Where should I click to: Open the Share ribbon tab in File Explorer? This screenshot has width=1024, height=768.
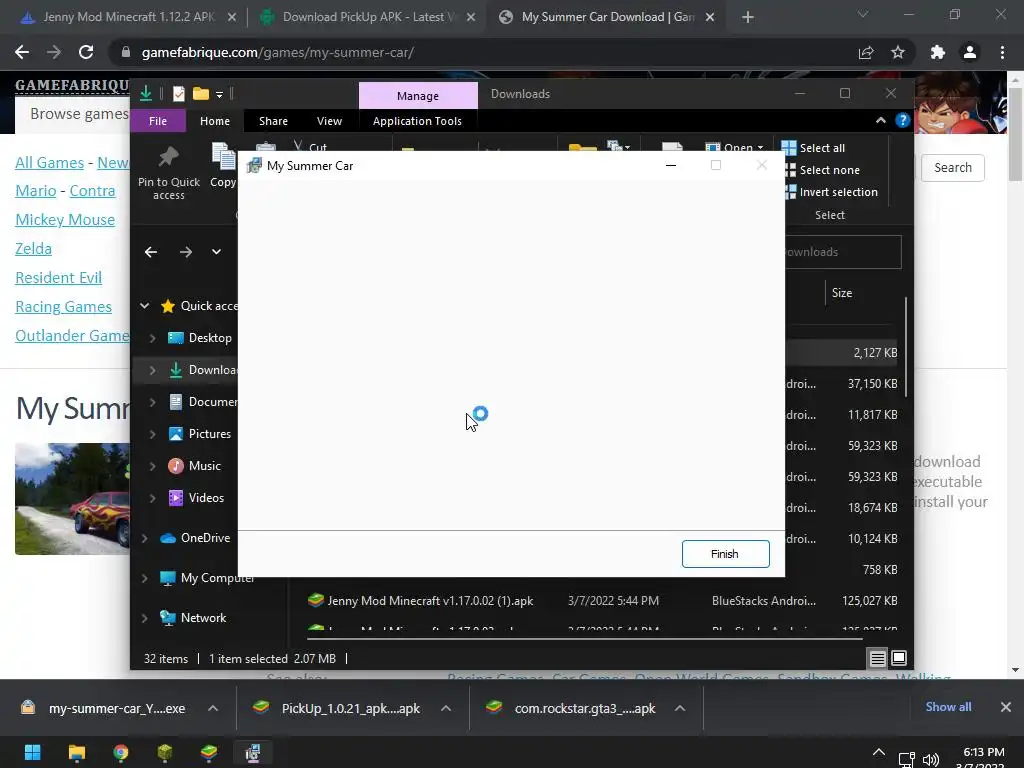click(x=273, y=121)
